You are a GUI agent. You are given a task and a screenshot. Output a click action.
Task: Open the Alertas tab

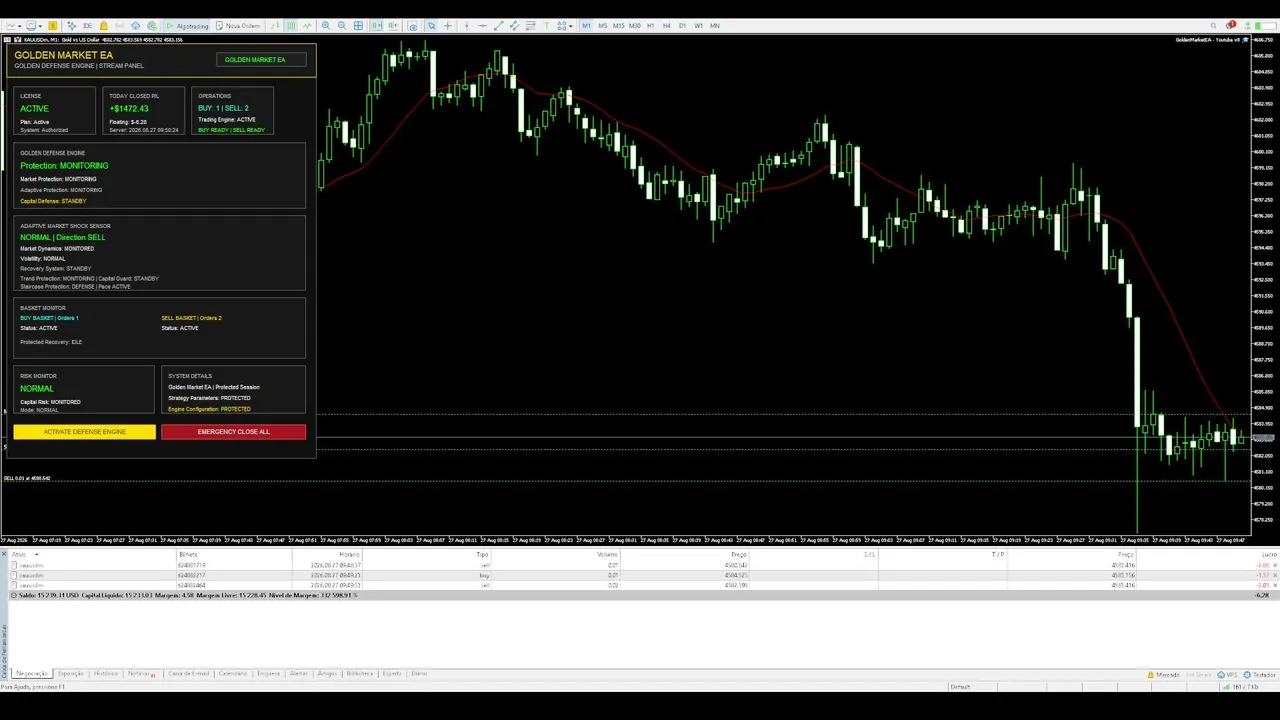[x=297, y=673]
